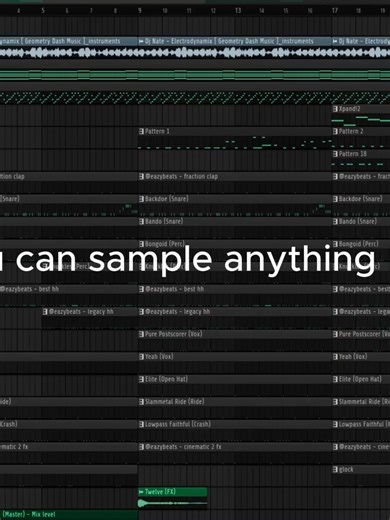Open menu icon of best hh clip at bar 9
Image resolution: width=390 pixels, height=520 pixels.
[x=141, y=289]
